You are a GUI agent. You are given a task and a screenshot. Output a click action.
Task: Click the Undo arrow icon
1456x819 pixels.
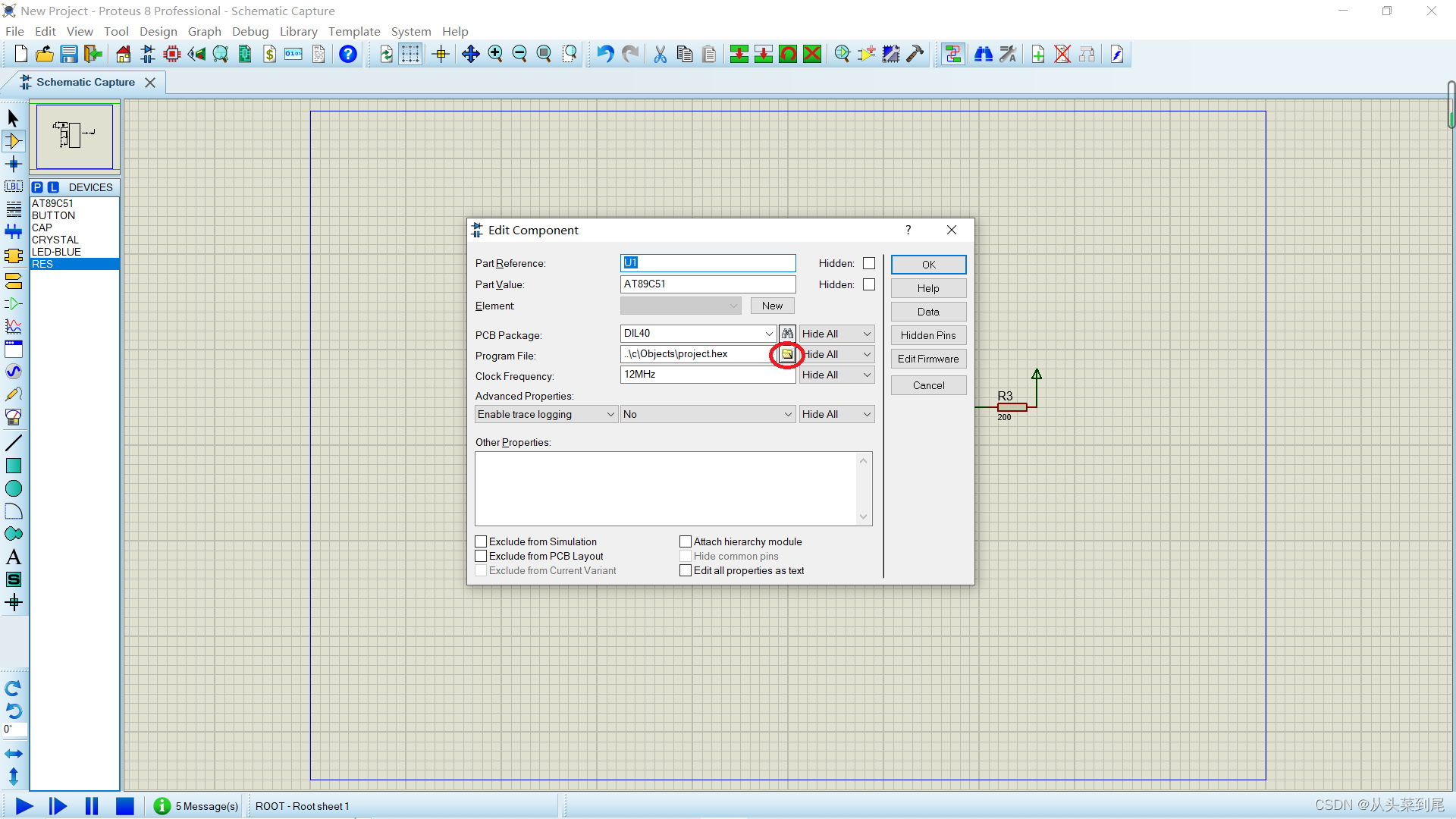point(605,54)
